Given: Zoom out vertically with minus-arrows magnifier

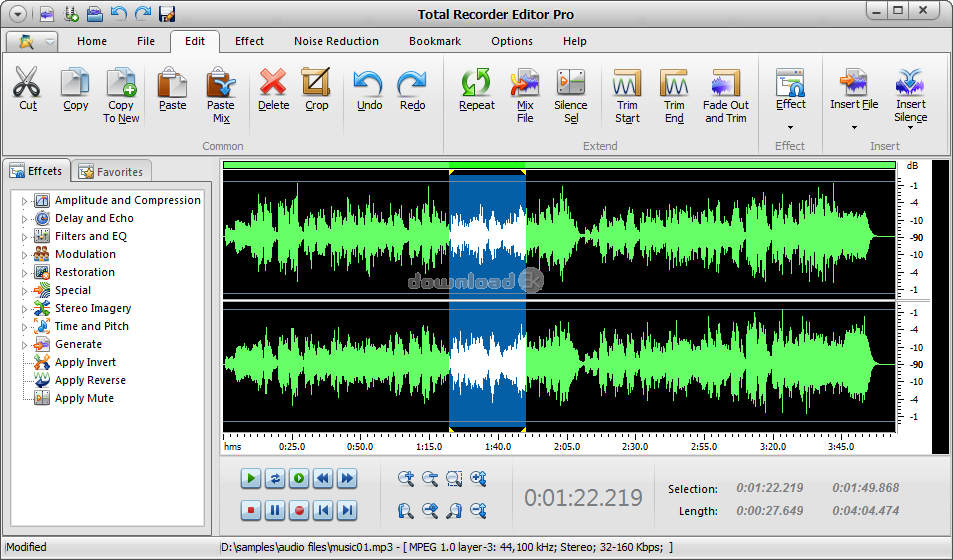Looking at the screenshot, I should (478, 510).
